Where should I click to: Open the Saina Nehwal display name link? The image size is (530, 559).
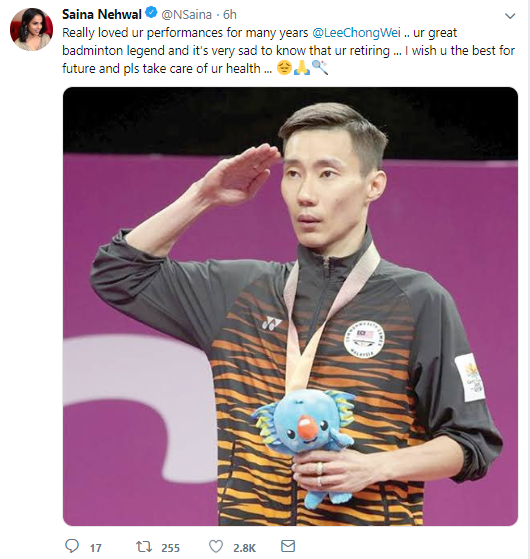(x=102, y=14)
